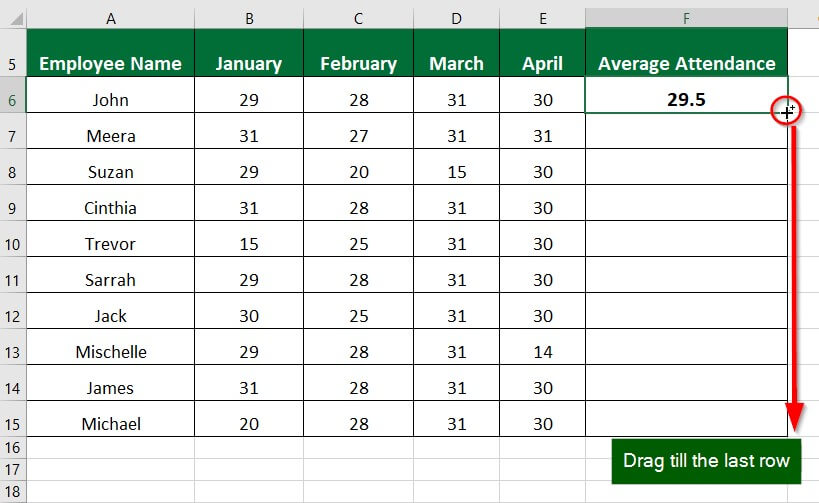Click row 15 header

tap(12, 423)
